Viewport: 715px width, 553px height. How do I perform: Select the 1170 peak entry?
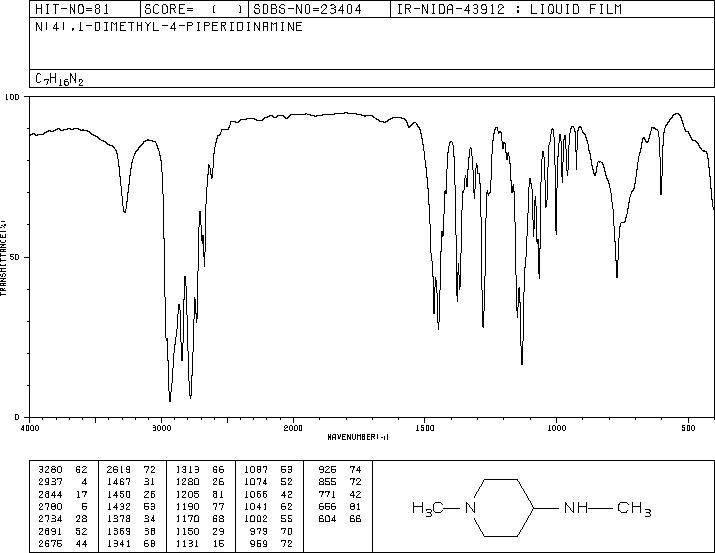[200, 519]
